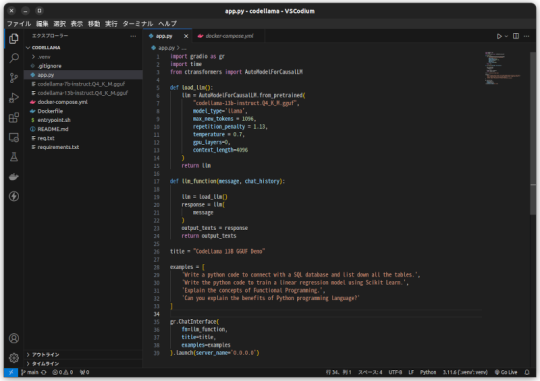Select Python interpreter 3.11.6 venv

click(465, 372)
